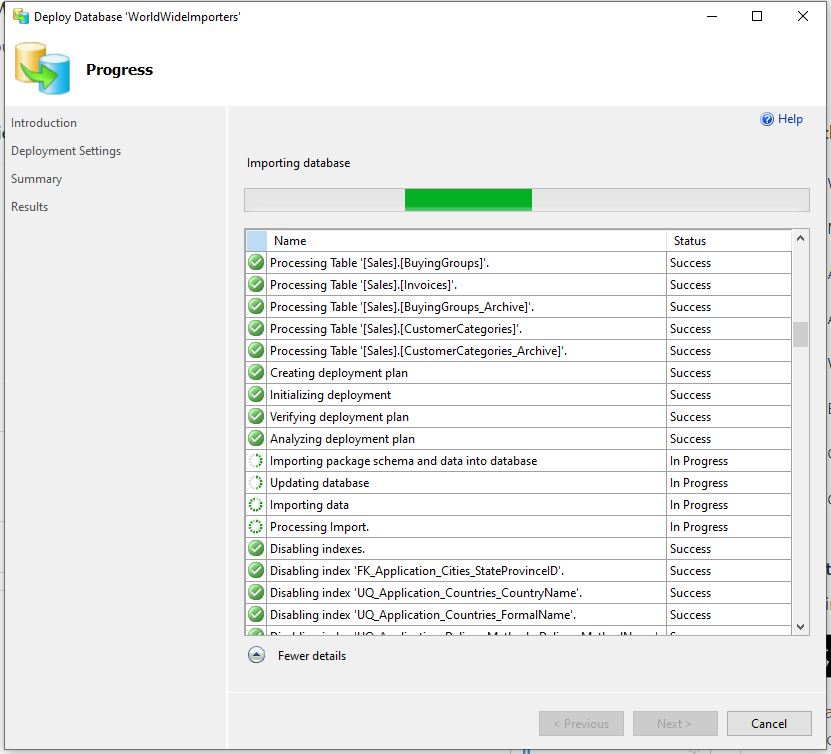Viewport: 831px width, 754px height.
Task: Click scroll down arrow in progress list
Action: point(800,626)
